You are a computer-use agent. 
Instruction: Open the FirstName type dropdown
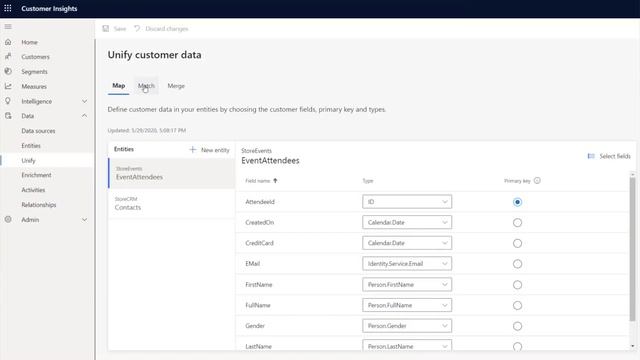coord(407,284)
